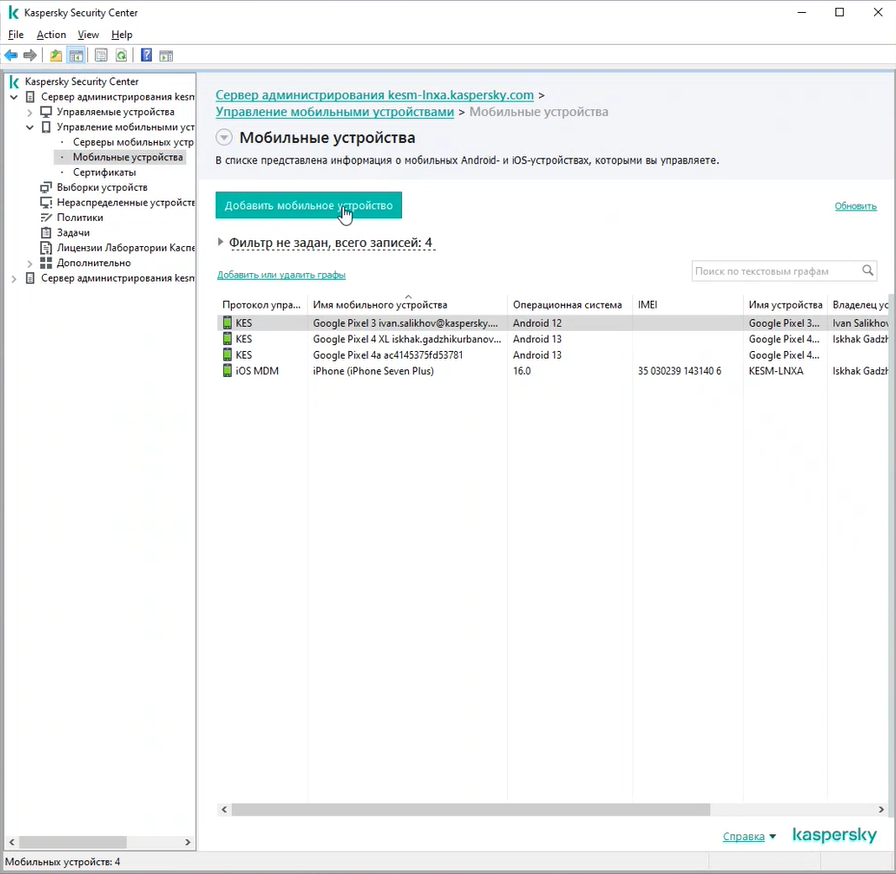Image resolution: width=896 pixels, height=874 pixels.
Task: Click the Задачи clipboard icon
Action: (x=46, y=233)
